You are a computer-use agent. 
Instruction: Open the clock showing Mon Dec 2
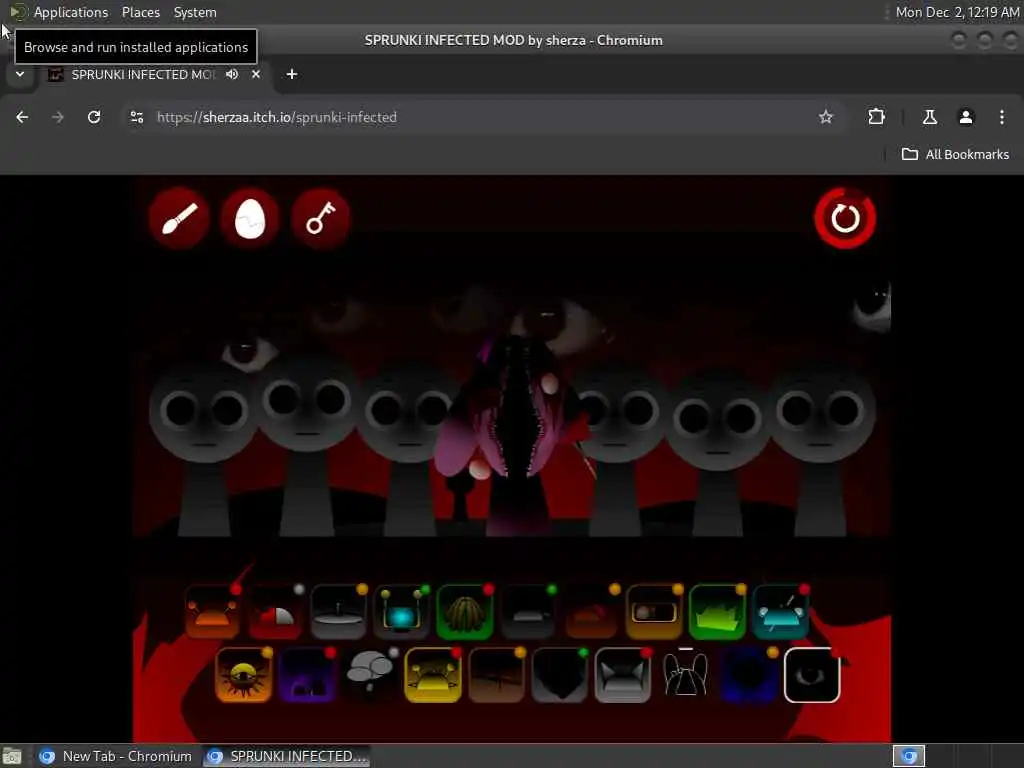point(957,12)
